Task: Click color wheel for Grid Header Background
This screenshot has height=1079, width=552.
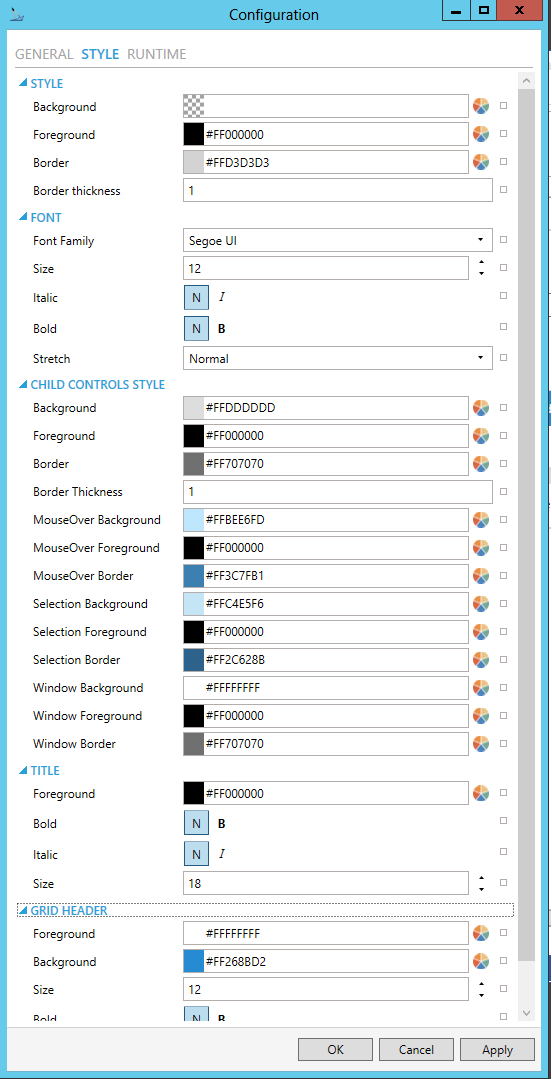Action: point(480,961)
